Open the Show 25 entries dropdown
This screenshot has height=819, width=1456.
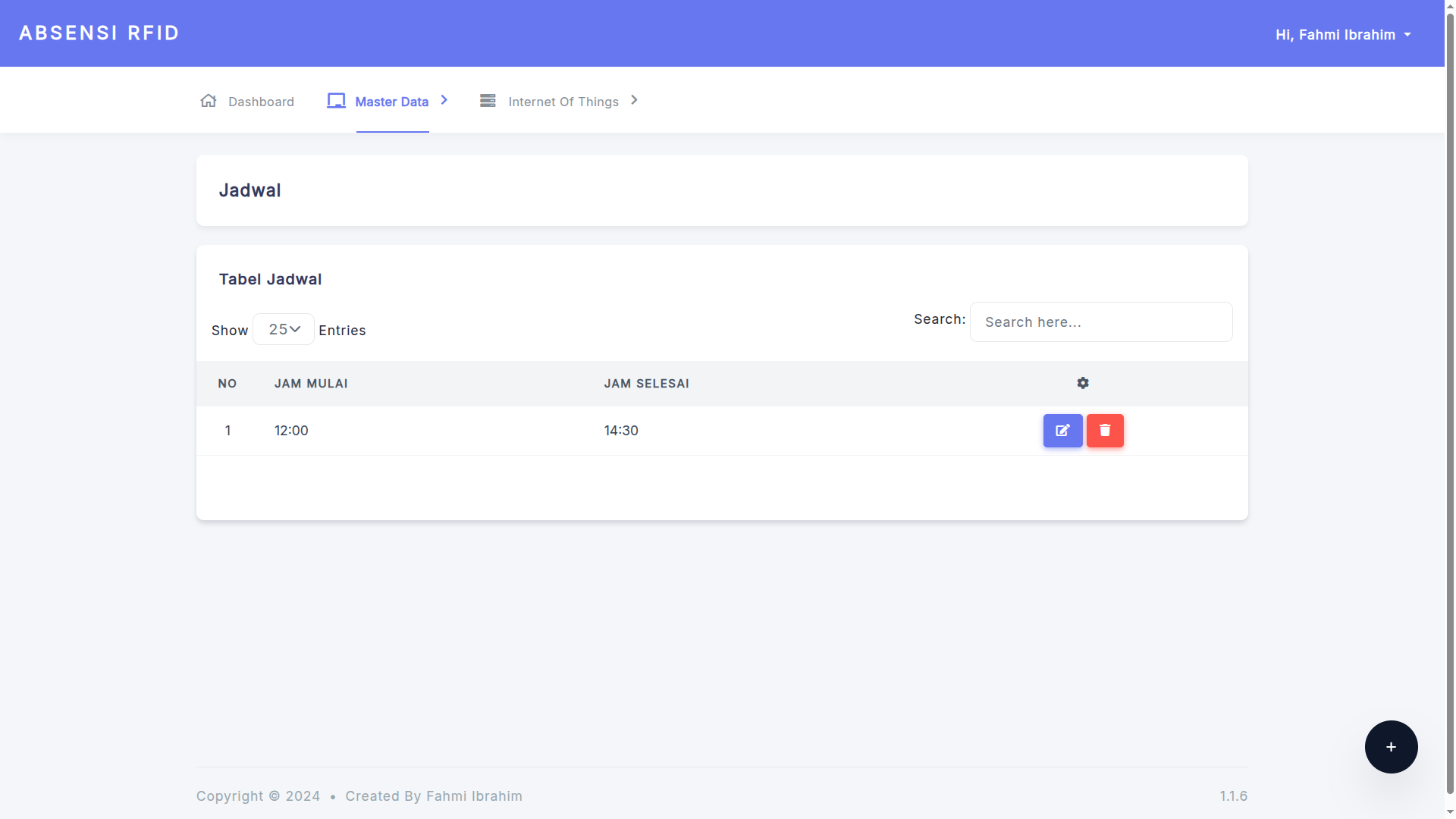coord(284,329)
